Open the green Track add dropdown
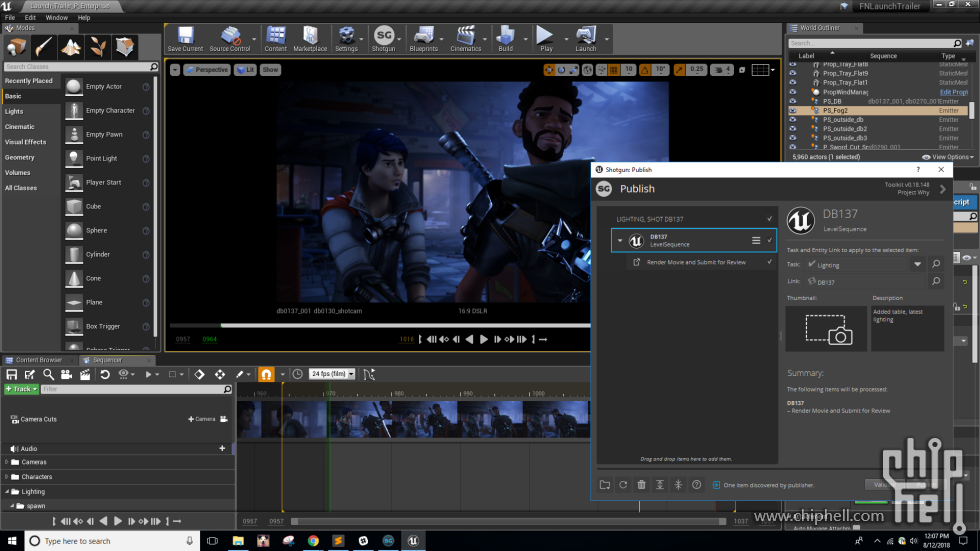Image resolution: width=980 pixels, height=551 pixels. (21, 389)
